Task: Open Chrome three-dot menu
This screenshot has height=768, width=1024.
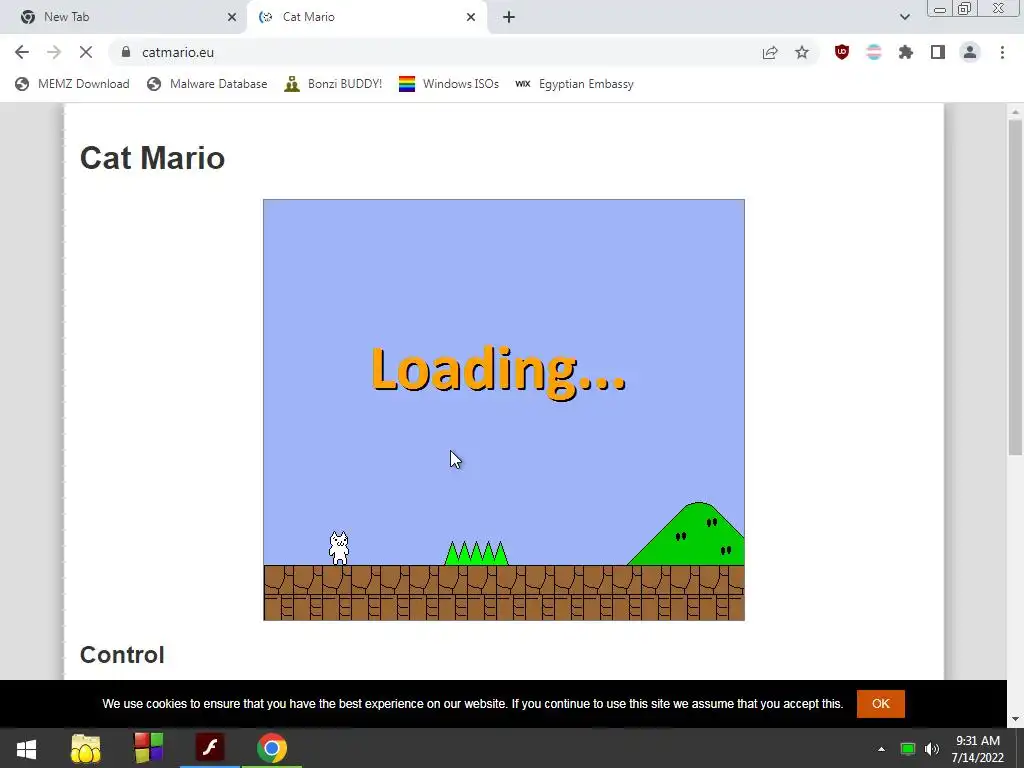Action: 1002,52
